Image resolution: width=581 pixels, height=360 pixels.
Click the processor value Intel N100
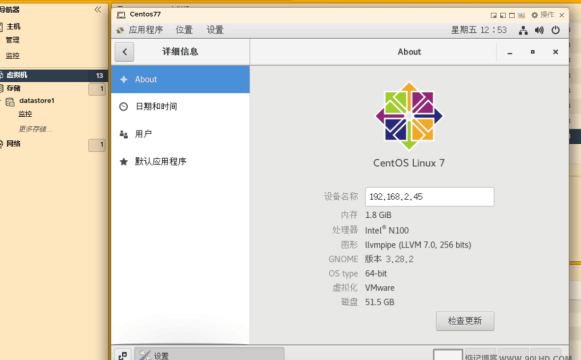(x=387, y=230)
